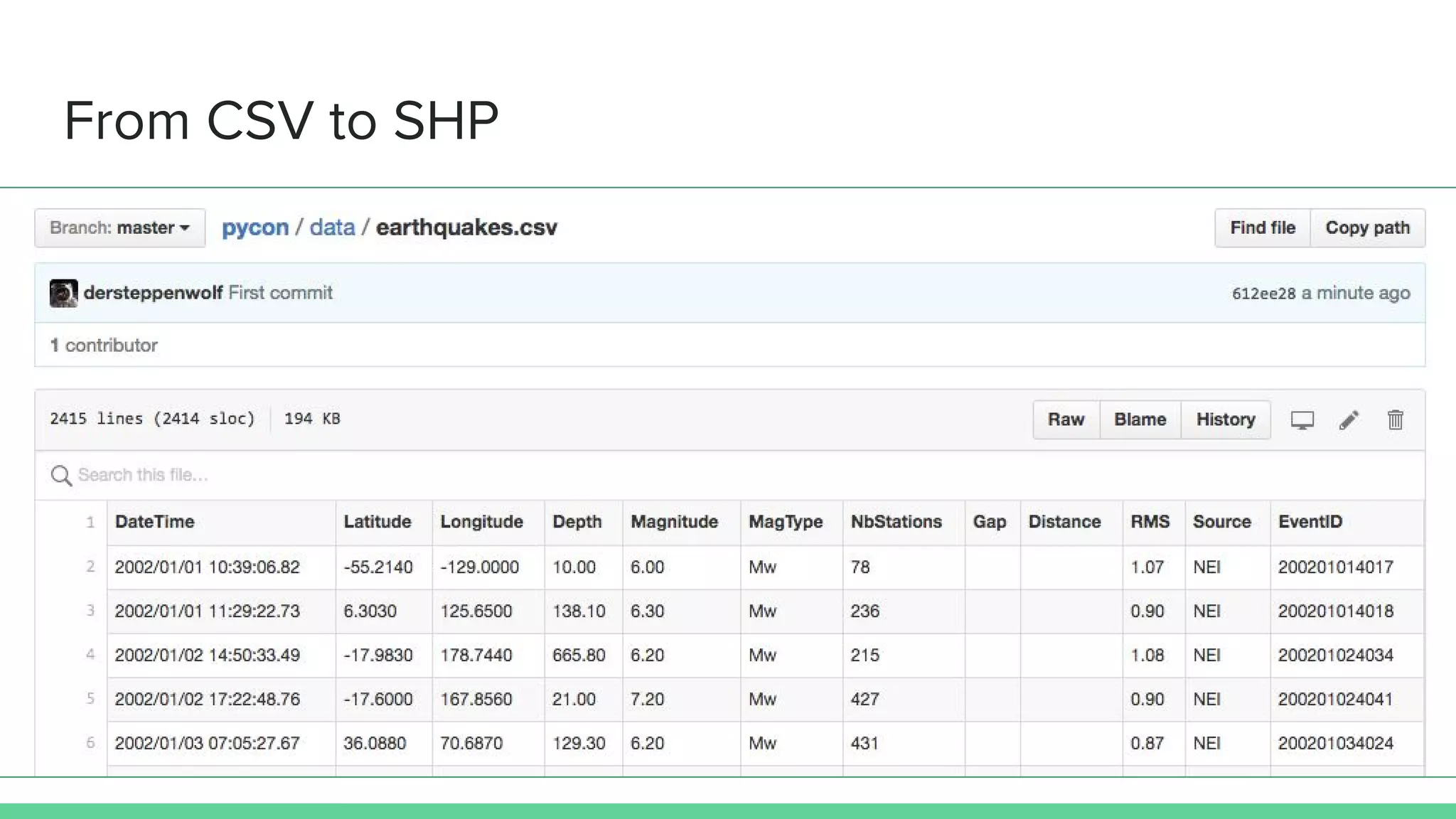This screenshot has width=1456, height=819.
Task: Open commit 612ee28
Action: (1263, 294)
